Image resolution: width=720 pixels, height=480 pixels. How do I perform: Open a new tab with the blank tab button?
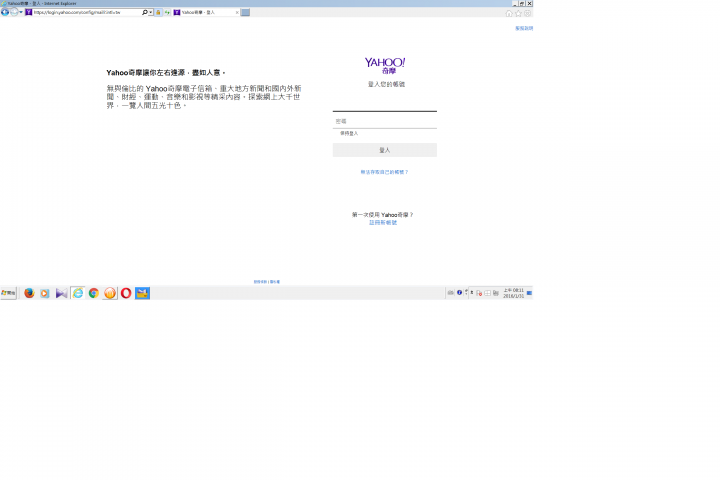click(246, 12)
